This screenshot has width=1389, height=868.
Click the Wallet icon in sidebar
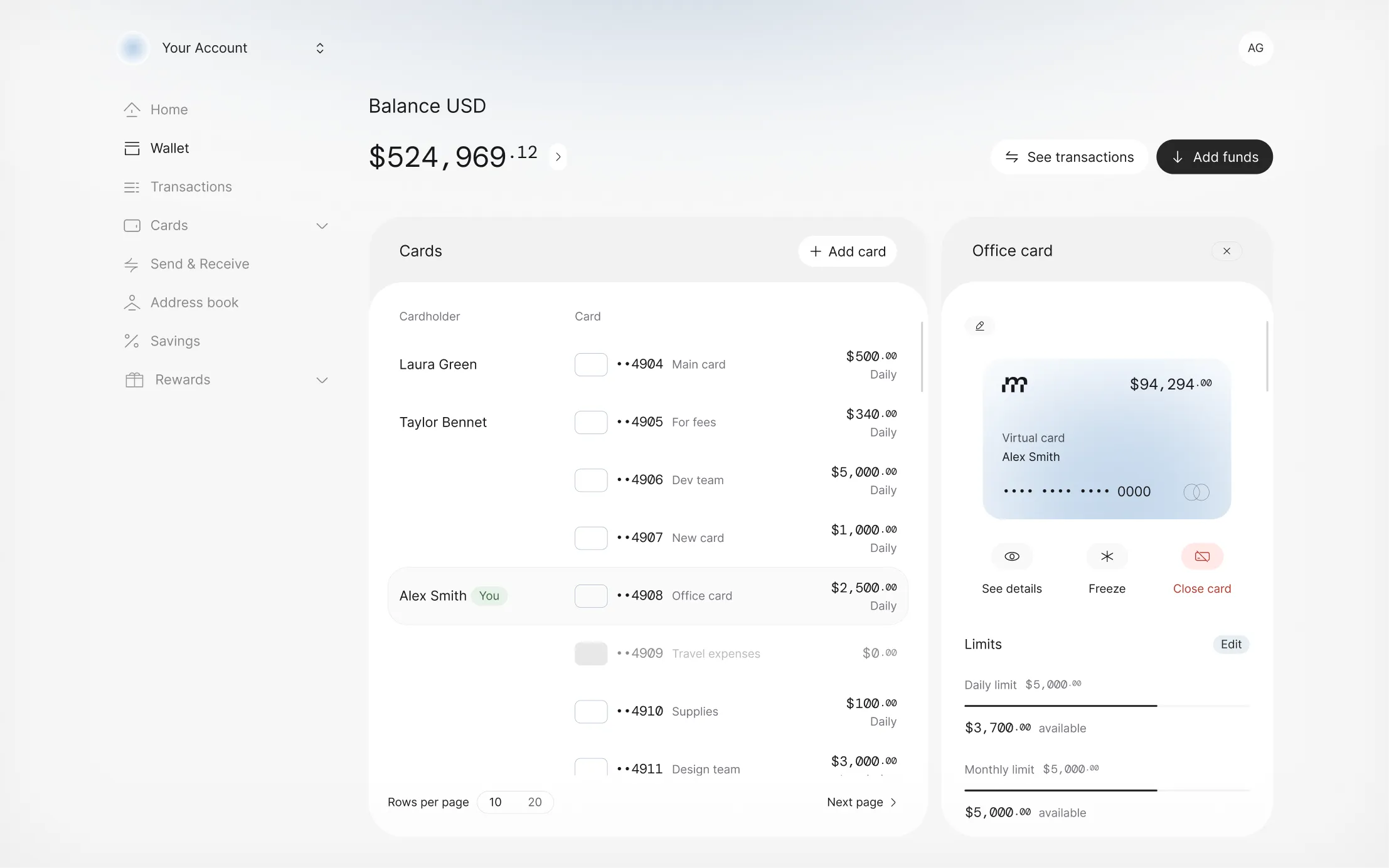pos(132,149)
